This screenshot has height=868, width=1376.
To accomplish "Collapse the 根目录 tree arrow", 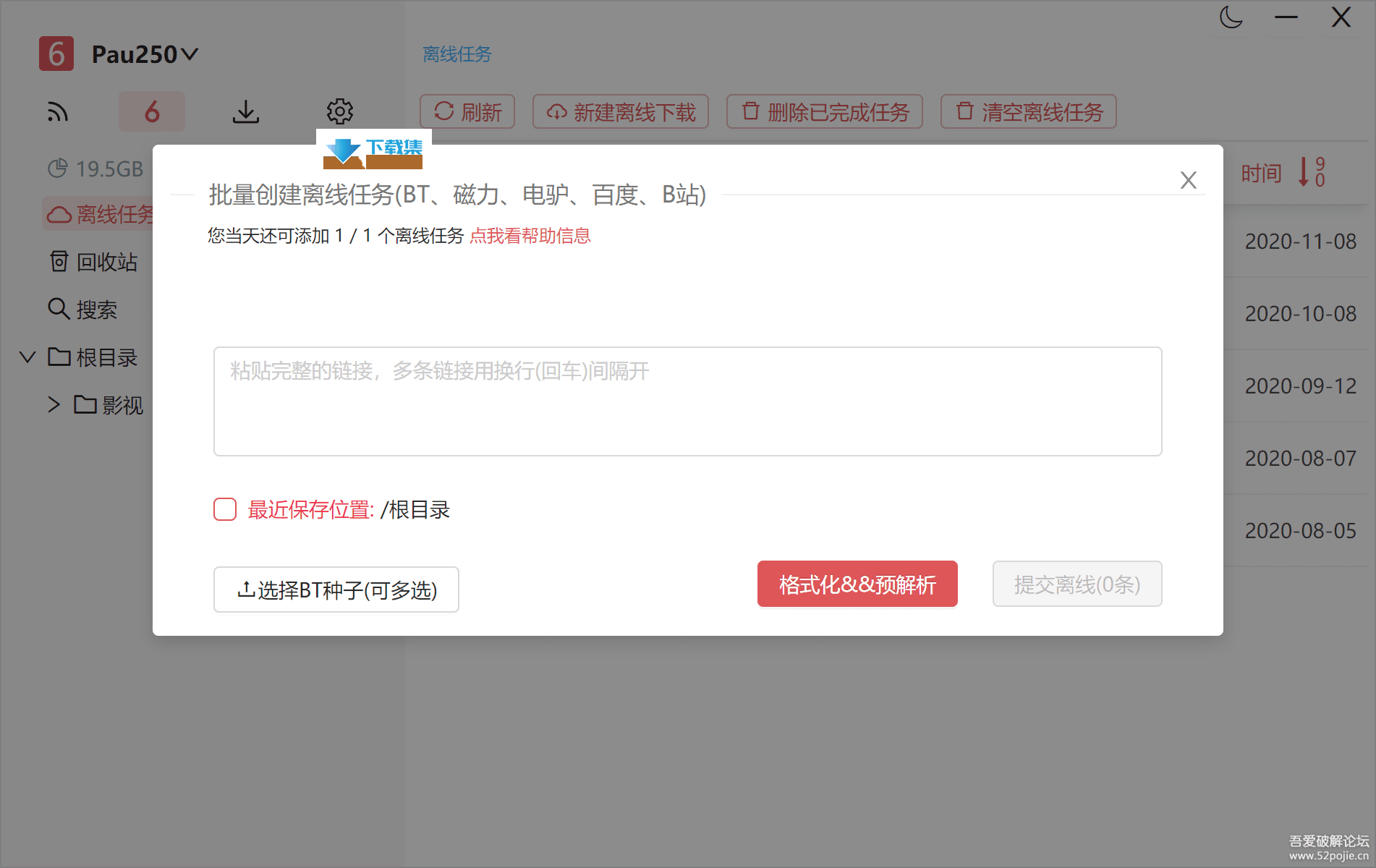I will tap(27, 357).
